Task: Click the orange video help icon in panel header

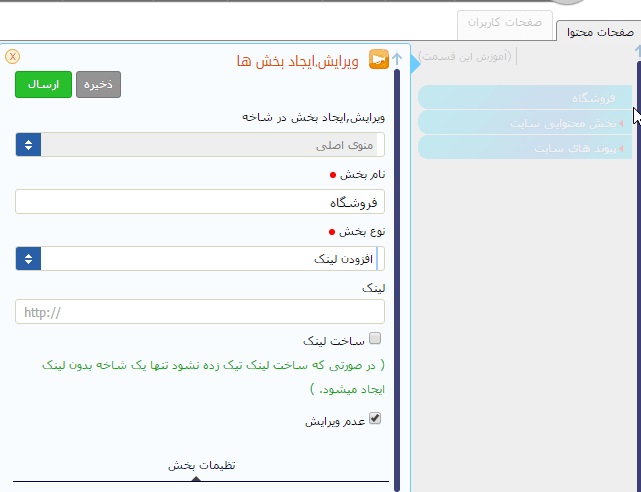Action: click(379, 61)
